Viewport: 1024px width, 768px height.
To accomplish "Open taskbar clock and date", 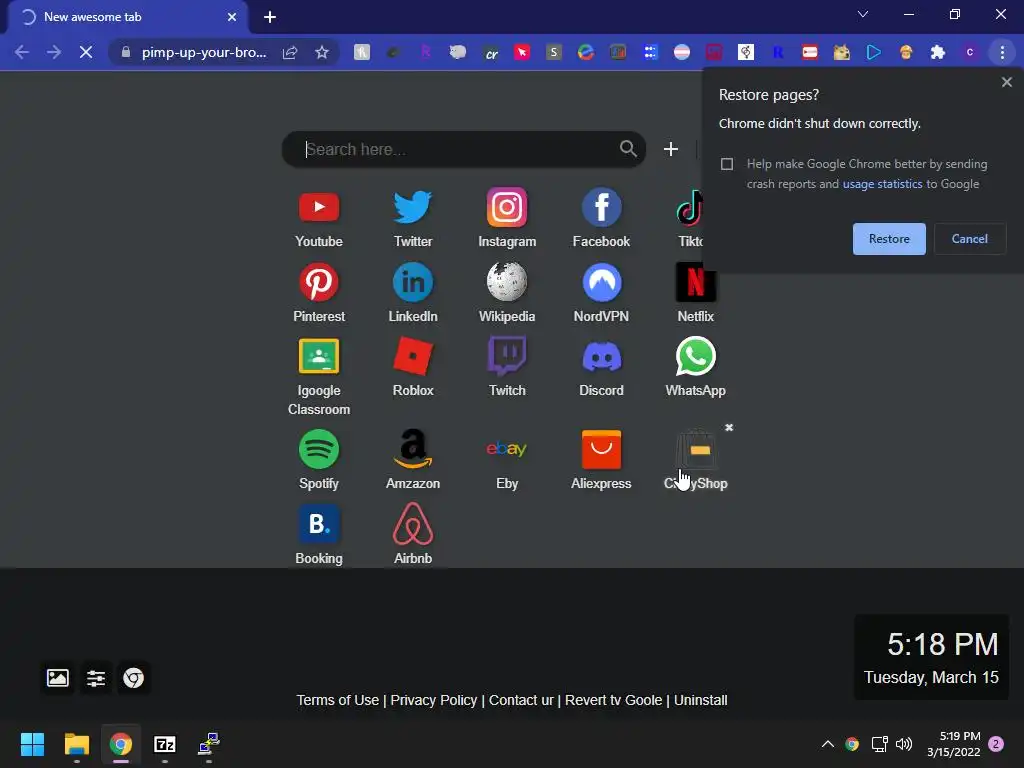I will point(953,744).
